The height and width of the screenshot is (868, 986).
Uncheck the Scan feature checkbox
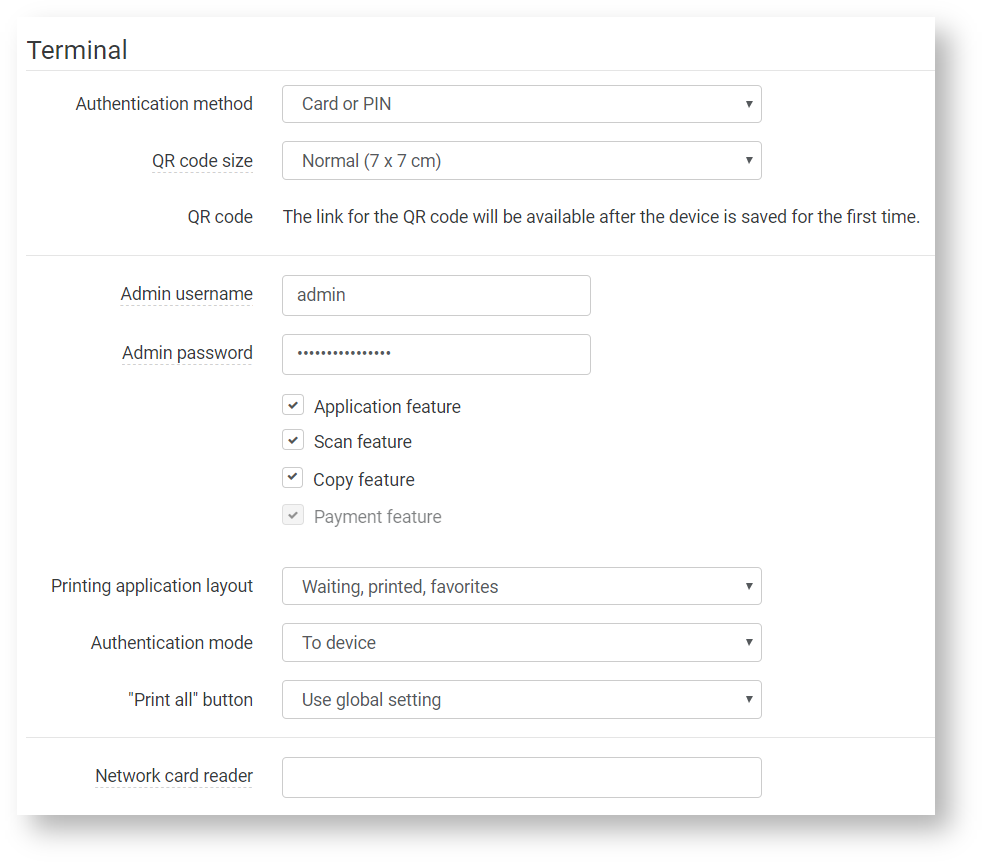pos(293,441)
